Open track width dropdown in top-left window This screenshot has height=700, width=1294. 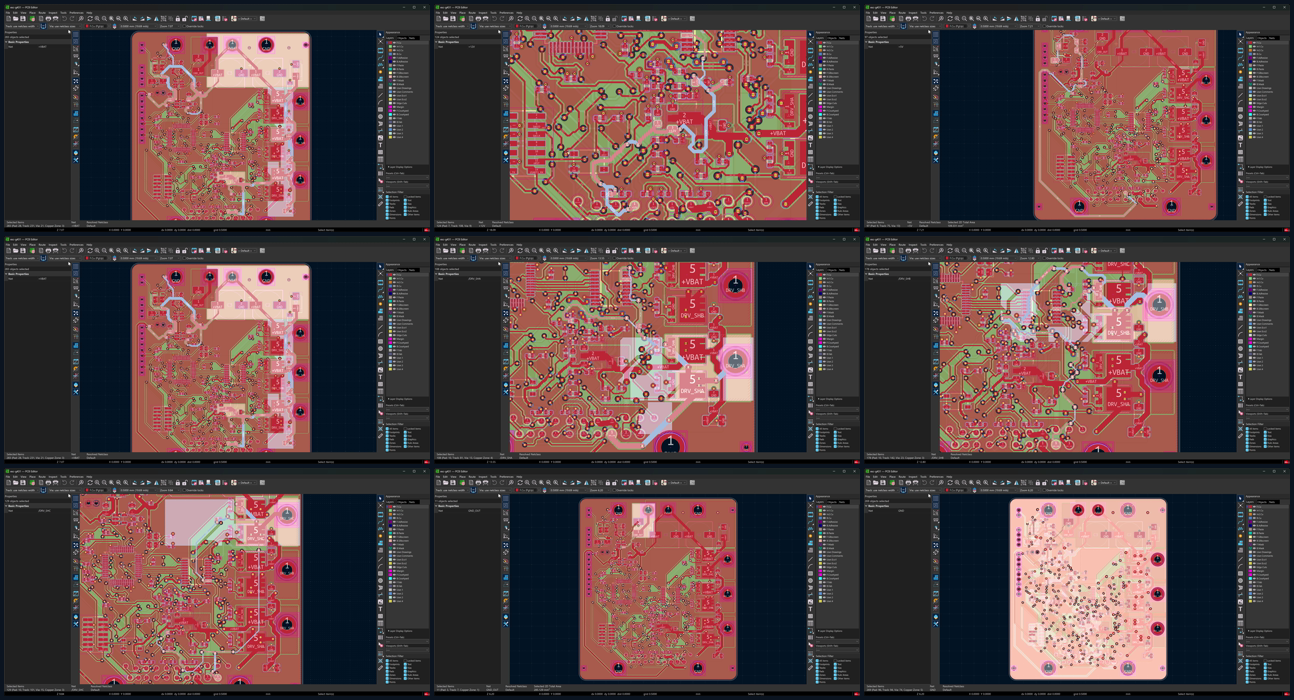(x=22, y=26)
